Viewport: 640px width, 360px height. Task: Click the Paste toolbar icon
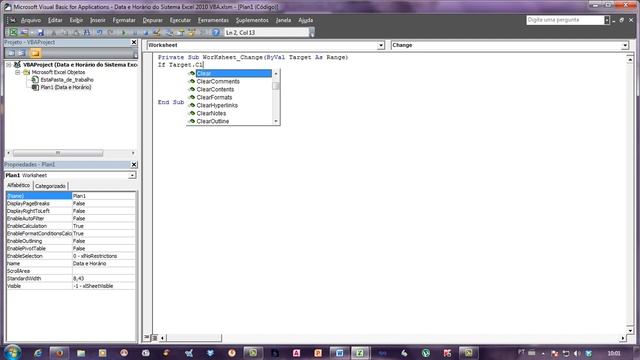[x=76, y=32]
